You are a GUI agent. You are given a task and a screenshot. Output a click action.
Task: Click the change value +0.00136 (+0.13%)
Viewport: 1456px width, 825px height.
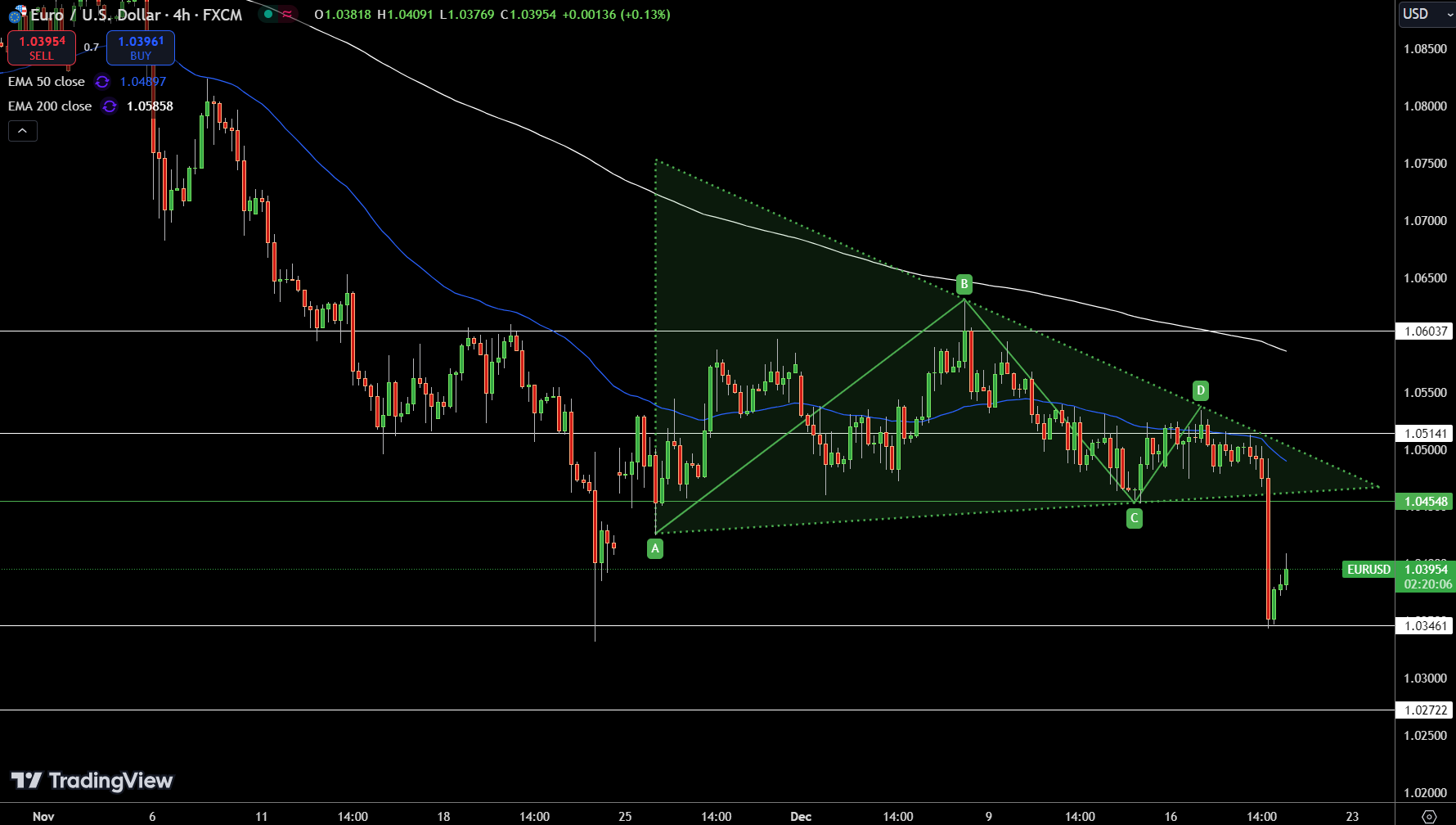coord(616,15)
